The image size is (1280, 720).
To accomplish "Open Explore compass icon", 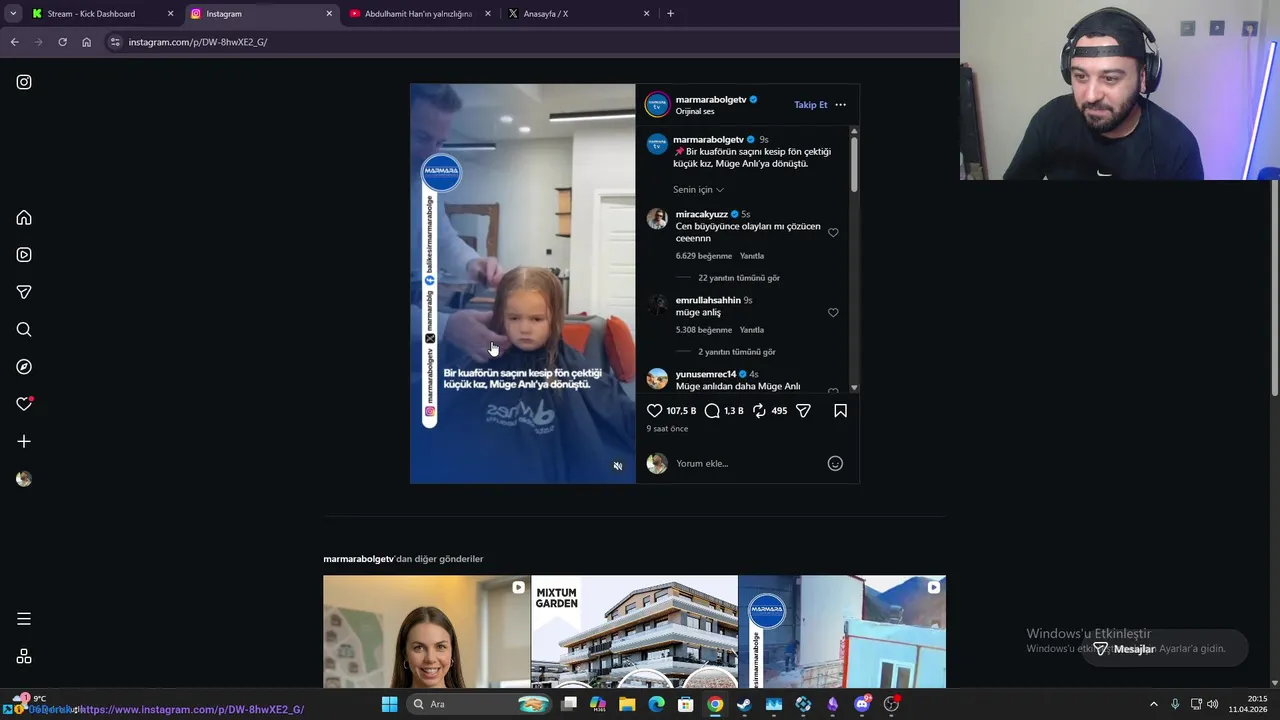I will 24,367.
